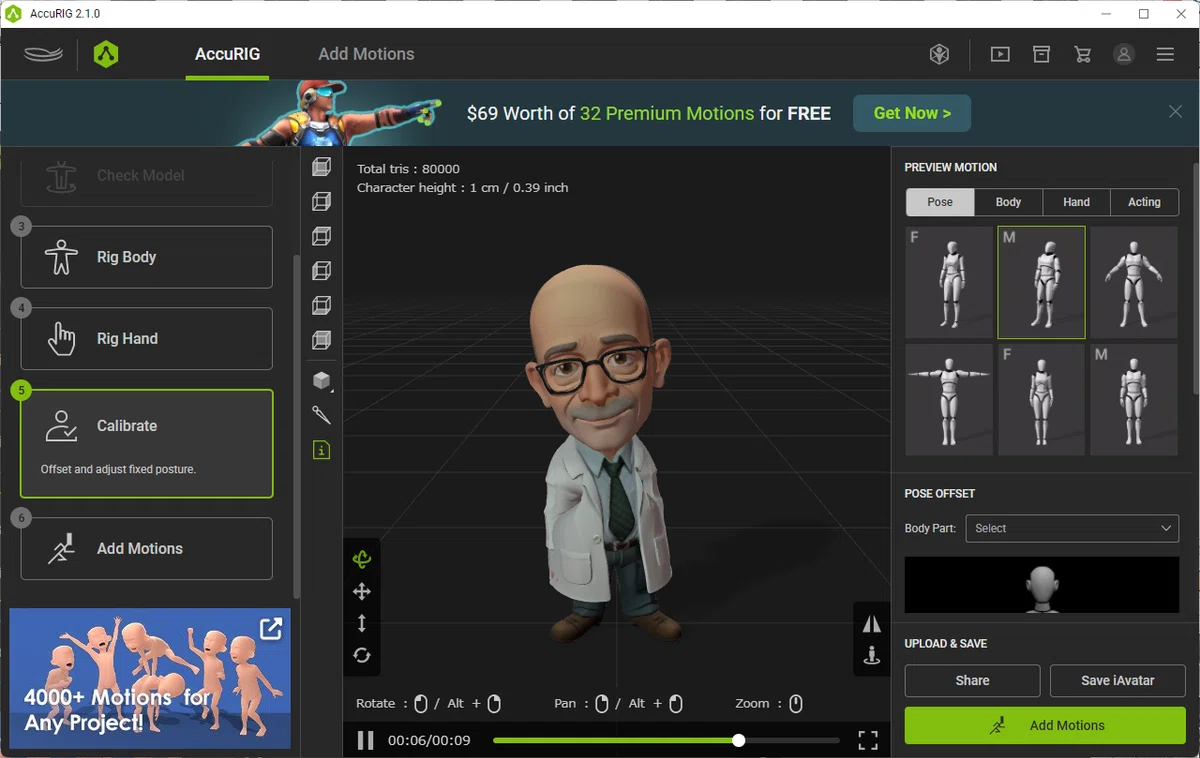Click the Save iAvatar button
This screenshot has width=1200, height=758.
pos(1117,681)
